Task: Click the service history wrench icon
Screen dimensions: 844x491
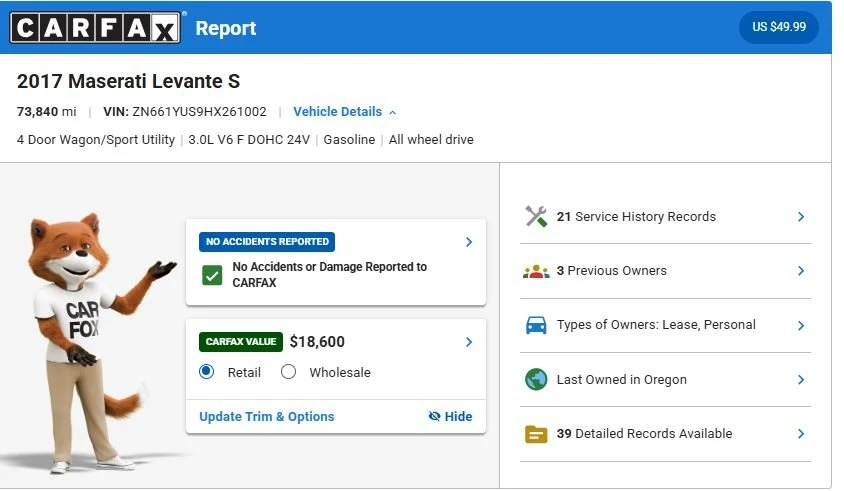Action: coord(536,216)
